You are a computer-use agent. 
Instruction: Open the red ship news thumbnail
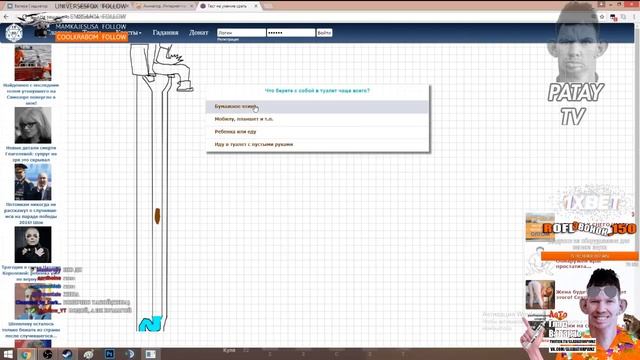[33, 63]
